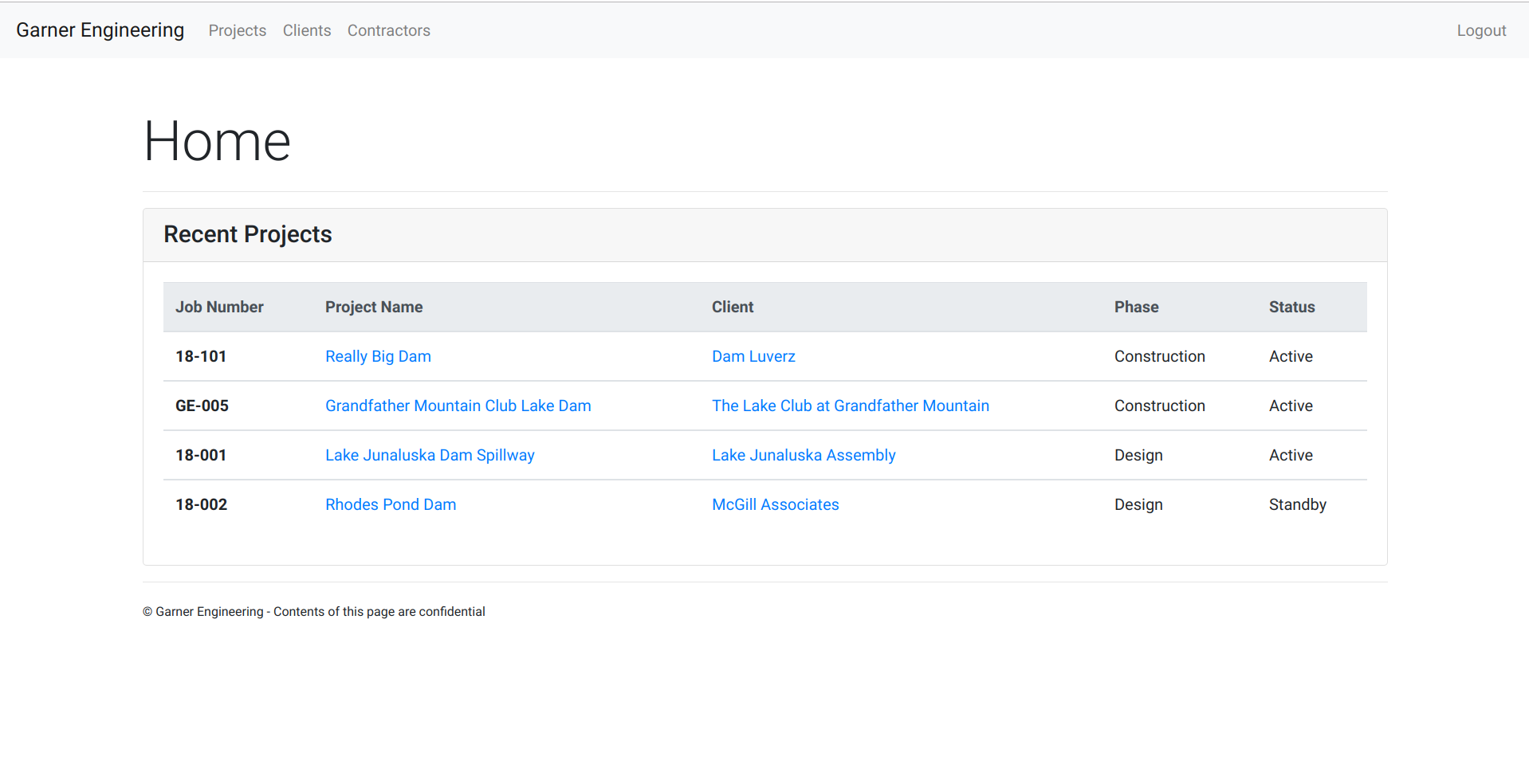1529x784 pixels.
Task: Open the Really Big Dam project
Action: coord(378,356)
